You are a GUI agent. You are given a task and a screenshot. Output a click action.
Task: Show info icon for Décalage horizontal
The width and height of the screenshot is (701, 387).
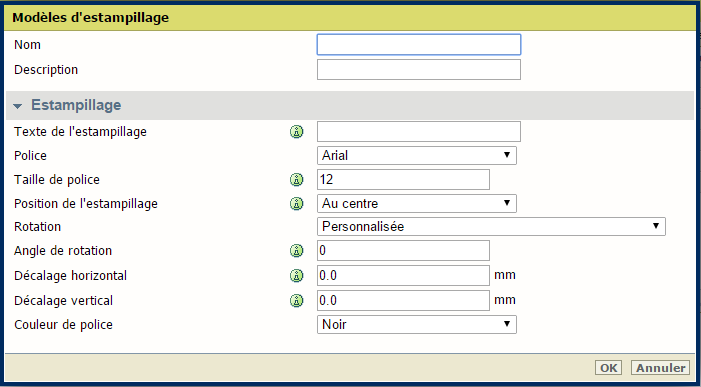[296, 276]
